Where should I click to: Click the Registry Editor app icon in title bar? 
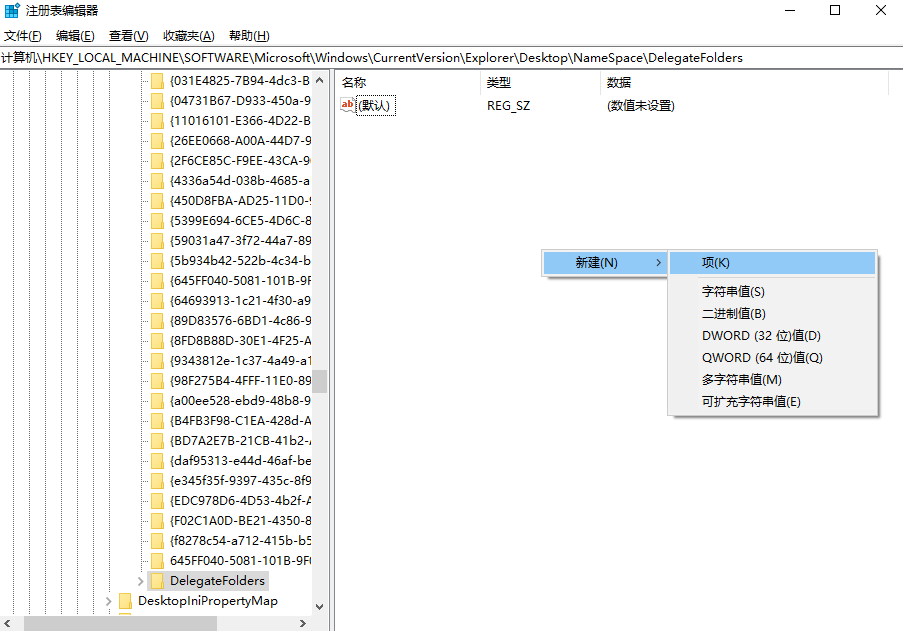12,10
